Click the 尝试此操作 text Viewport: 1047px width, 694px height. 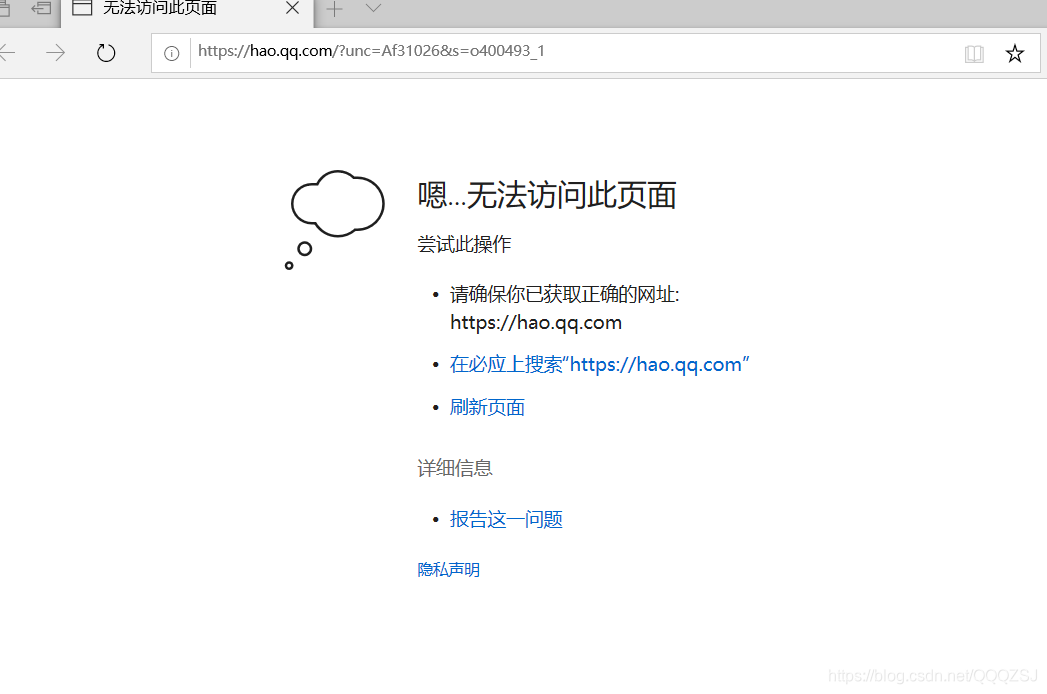(464, 244)
